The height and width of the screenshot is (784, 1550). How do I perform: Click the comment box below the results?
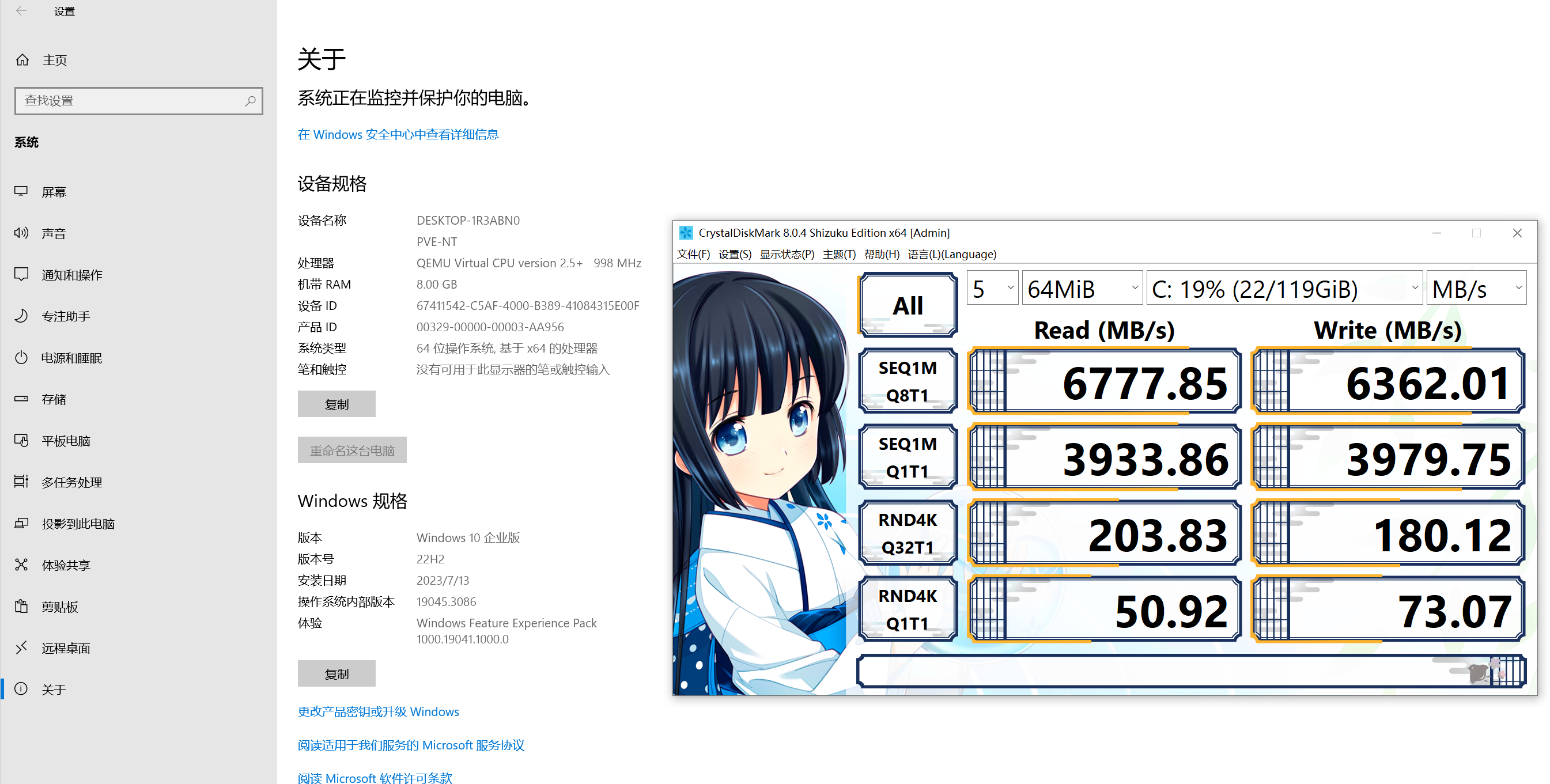pos(1192,671)
